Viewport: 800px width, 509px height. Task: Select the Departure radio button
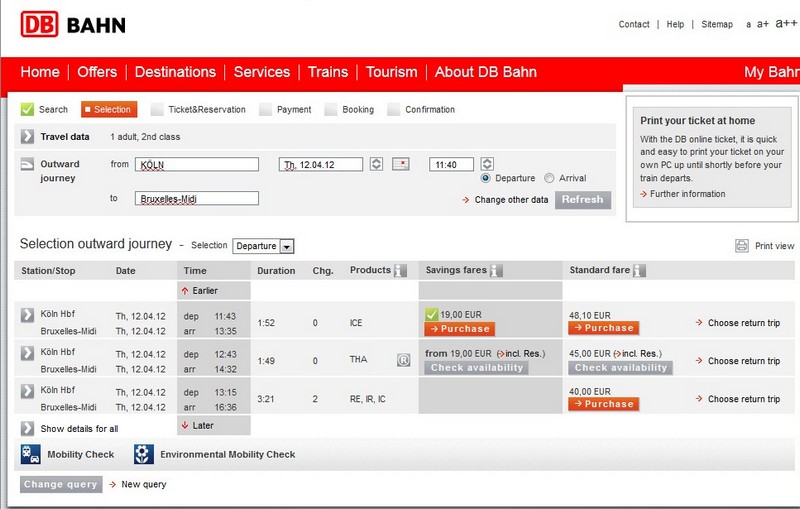[485, 178]
